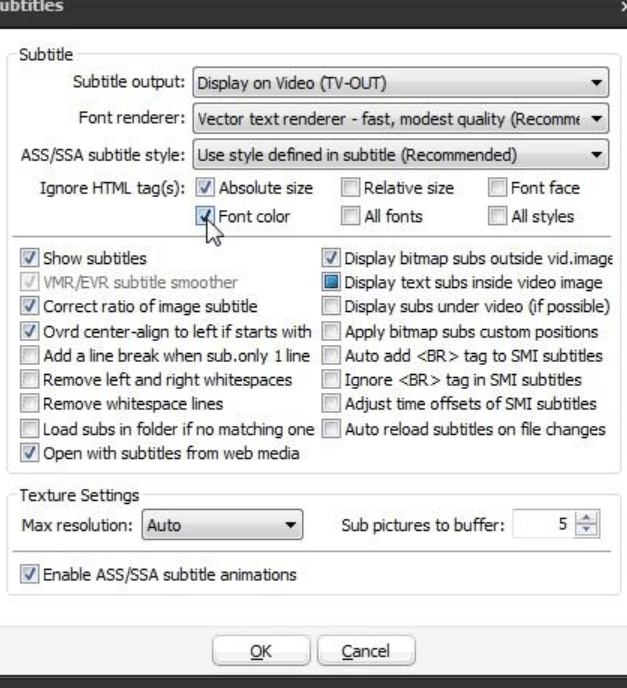Viewport: 627px width, 688px height.
Task: Confirm settings with the OK button
Action: coord(261,651)
